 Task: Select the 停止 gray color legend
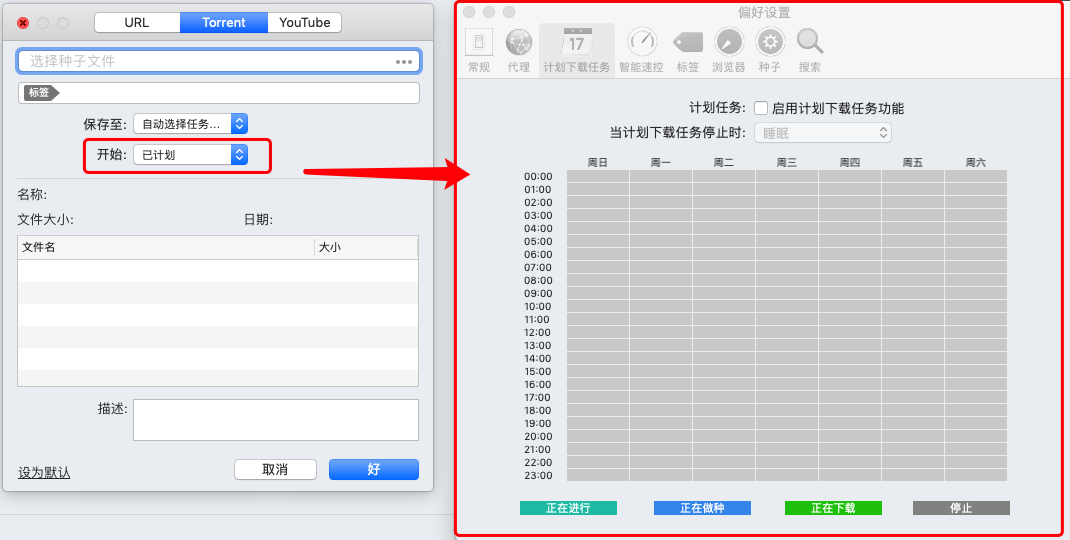click(x=961, y=508)
